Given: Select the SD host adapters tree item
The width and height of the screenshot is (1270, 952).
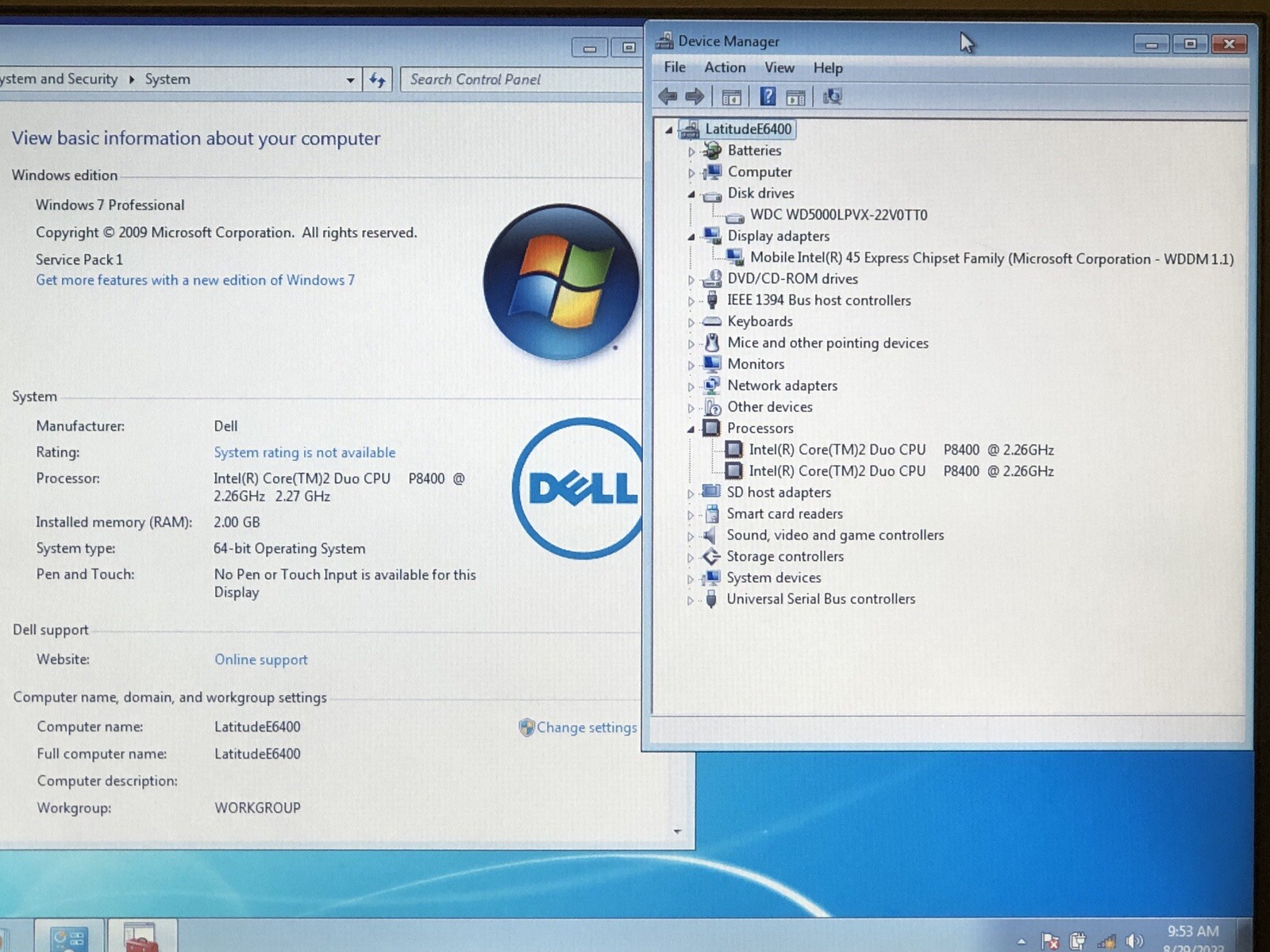Looking at the screenshot, I should point(779,493).
